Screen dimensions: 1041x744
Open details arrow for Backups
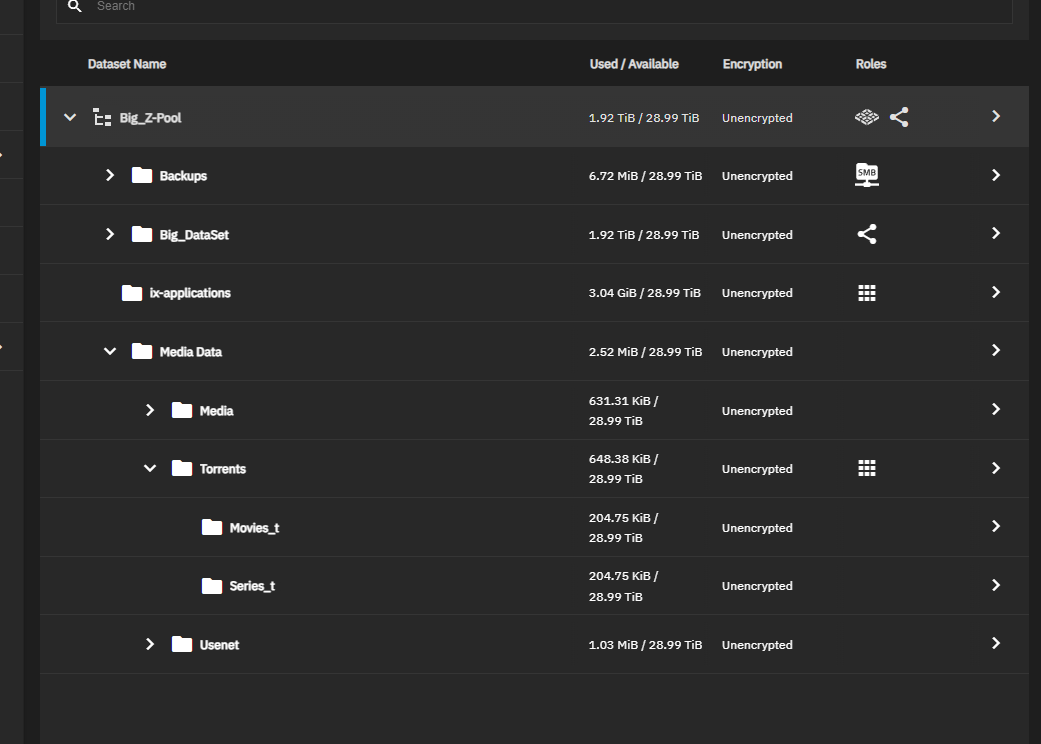[995, 175]
